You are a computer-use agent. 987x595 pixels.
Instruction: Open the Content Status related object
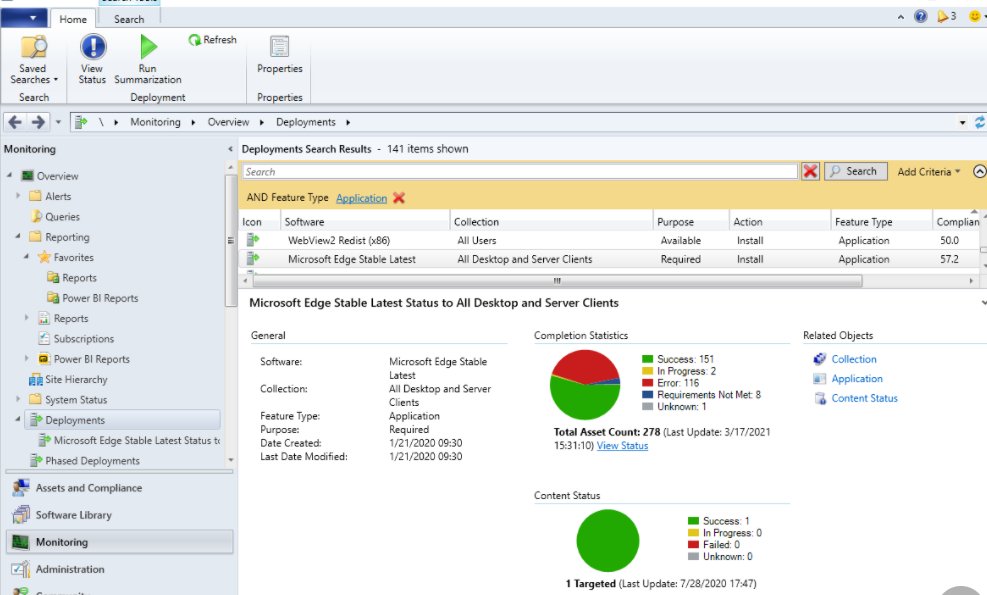point(864,398)
